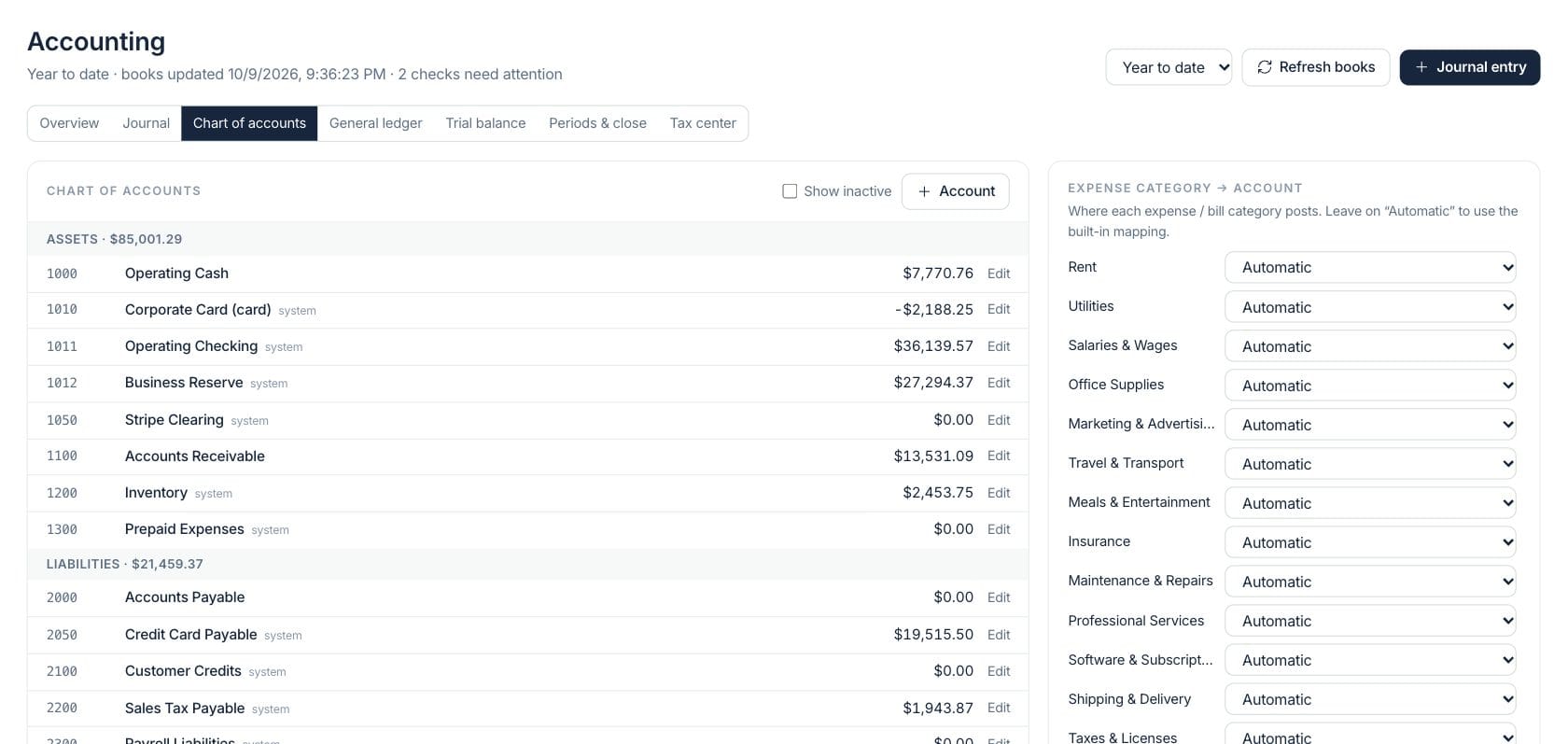1568x744 pixels.
Task: Edit the Corporate Card account
Action: (999, 309)
